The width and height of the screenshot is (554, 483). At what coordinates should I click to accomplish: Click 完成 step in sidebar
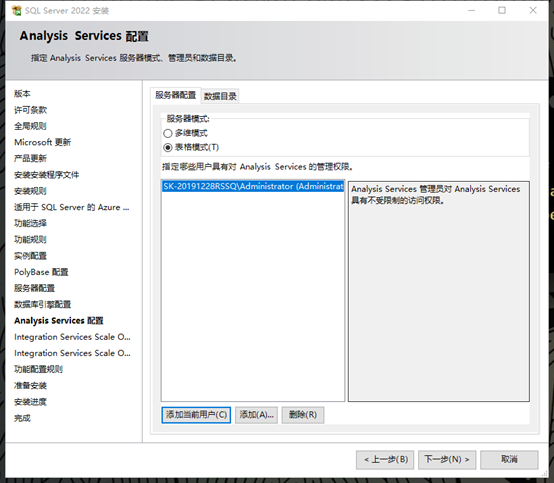(22, 418)
